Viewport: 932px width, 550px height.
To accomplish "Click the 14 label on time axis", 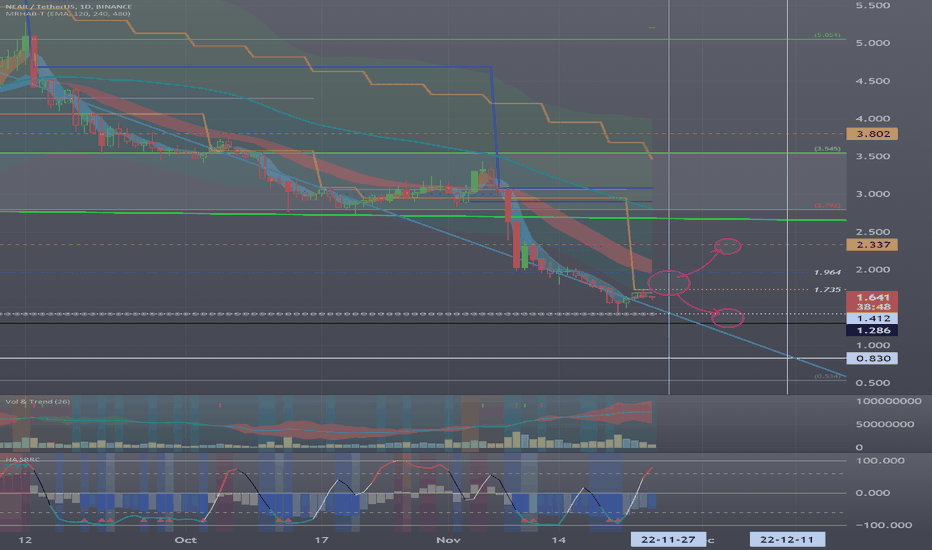I will click(558, 540).
